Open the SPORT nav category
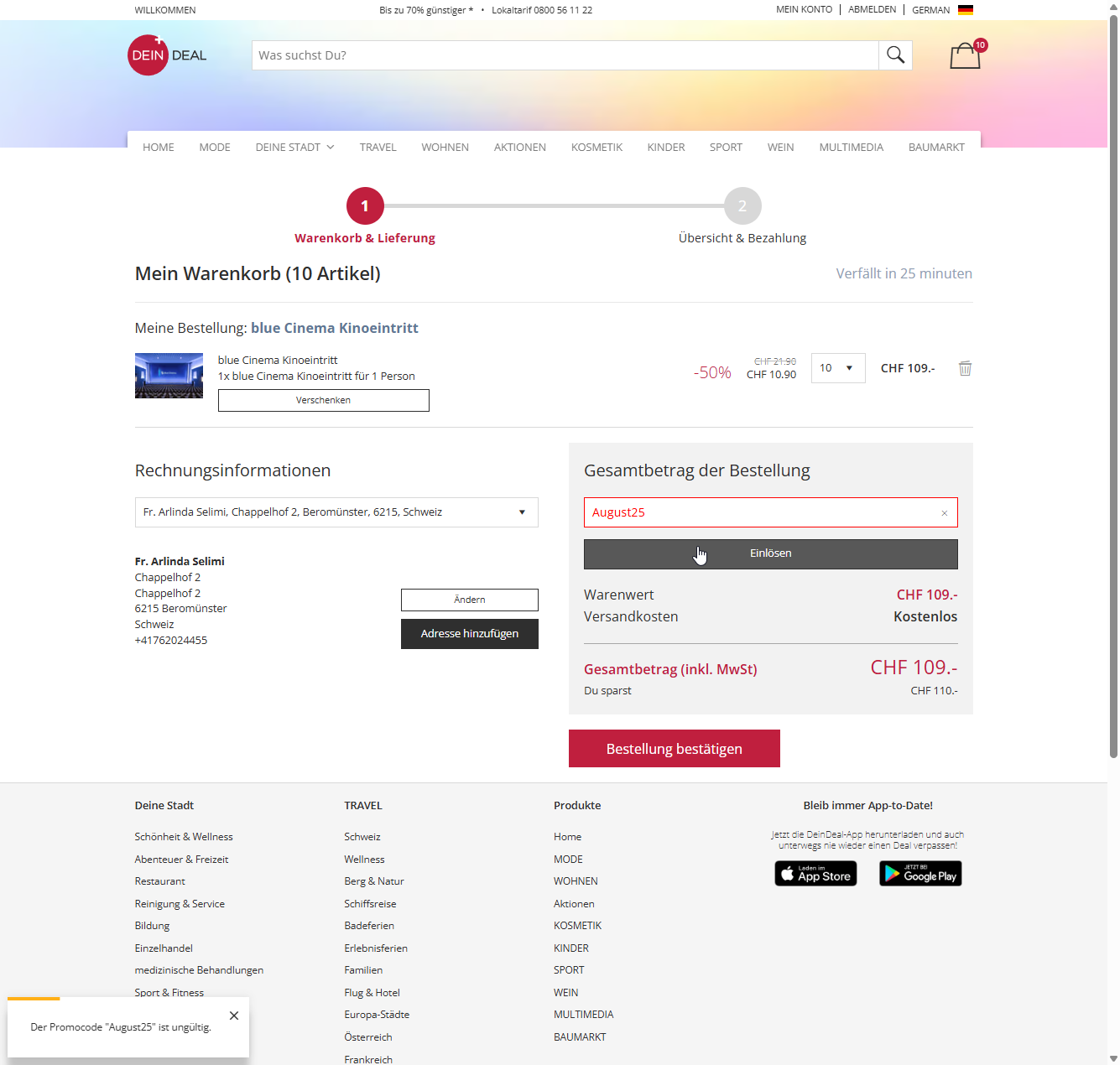This screenshot has width=1120, height=1065. (726, 148)
